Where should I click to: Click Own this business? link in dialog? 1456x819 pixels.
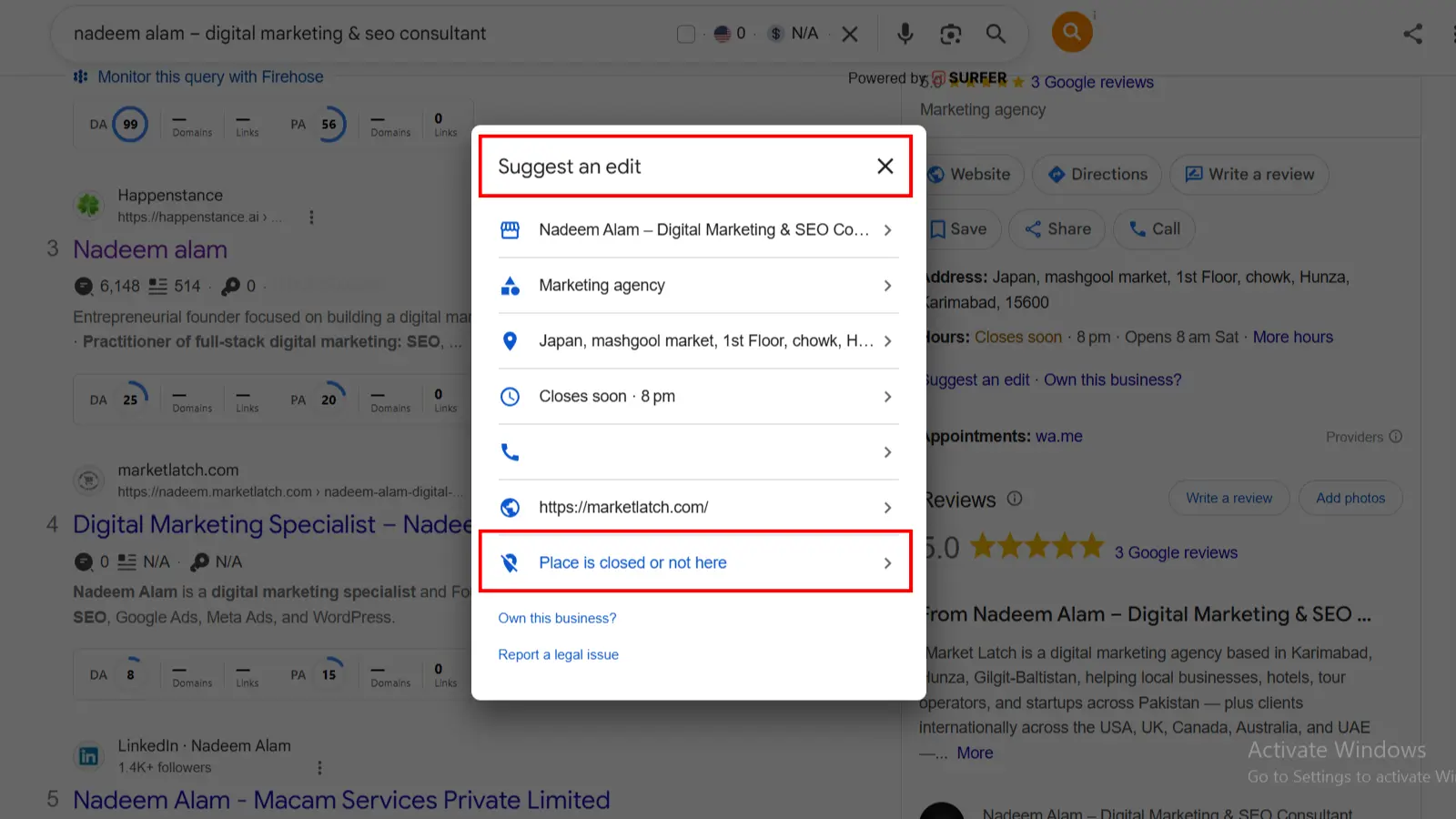[557, 618]
